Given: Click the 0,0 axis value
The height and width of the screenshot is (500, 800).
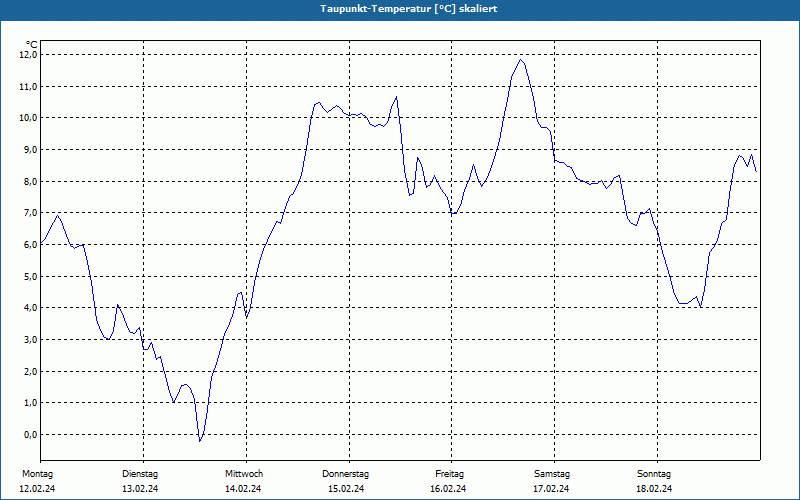Looking at the screenshot, I should click(30, 435).
